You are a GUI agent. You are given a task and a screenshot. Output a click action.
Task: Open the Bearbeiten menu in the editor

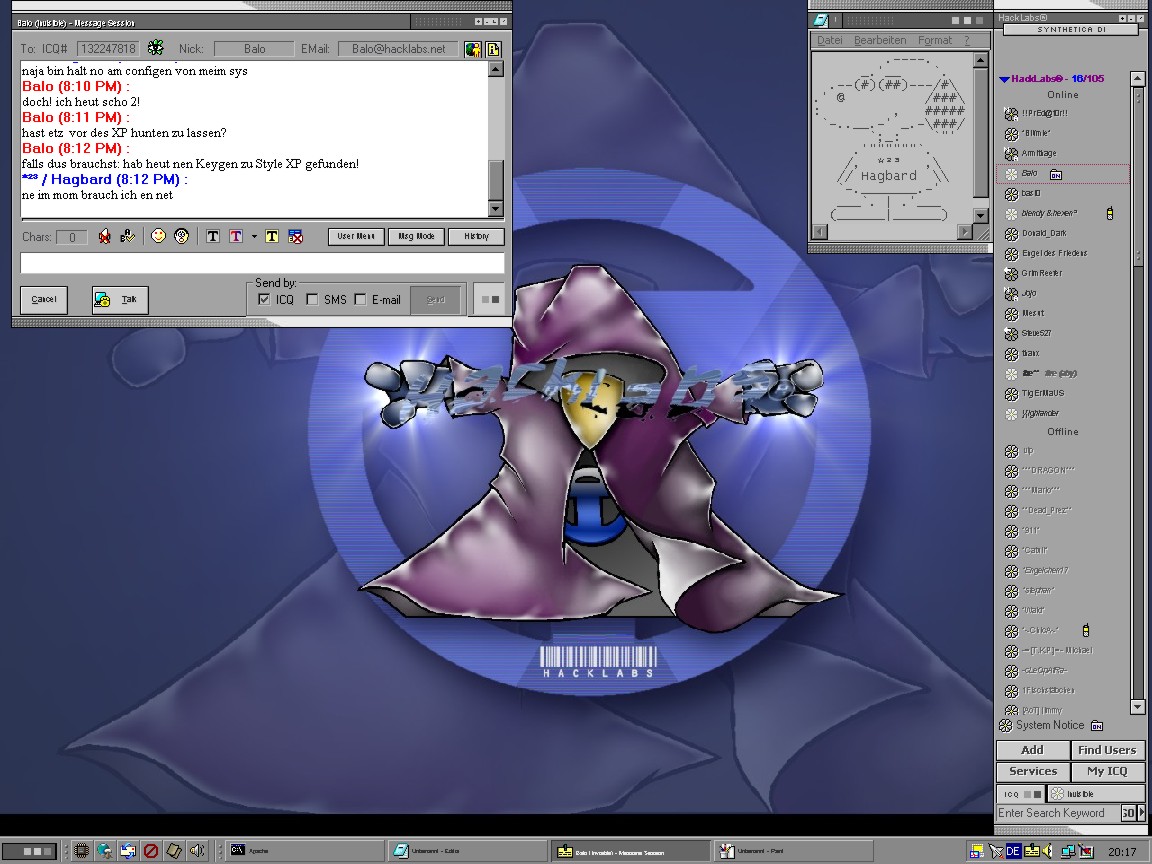click(x=880, y=41)
